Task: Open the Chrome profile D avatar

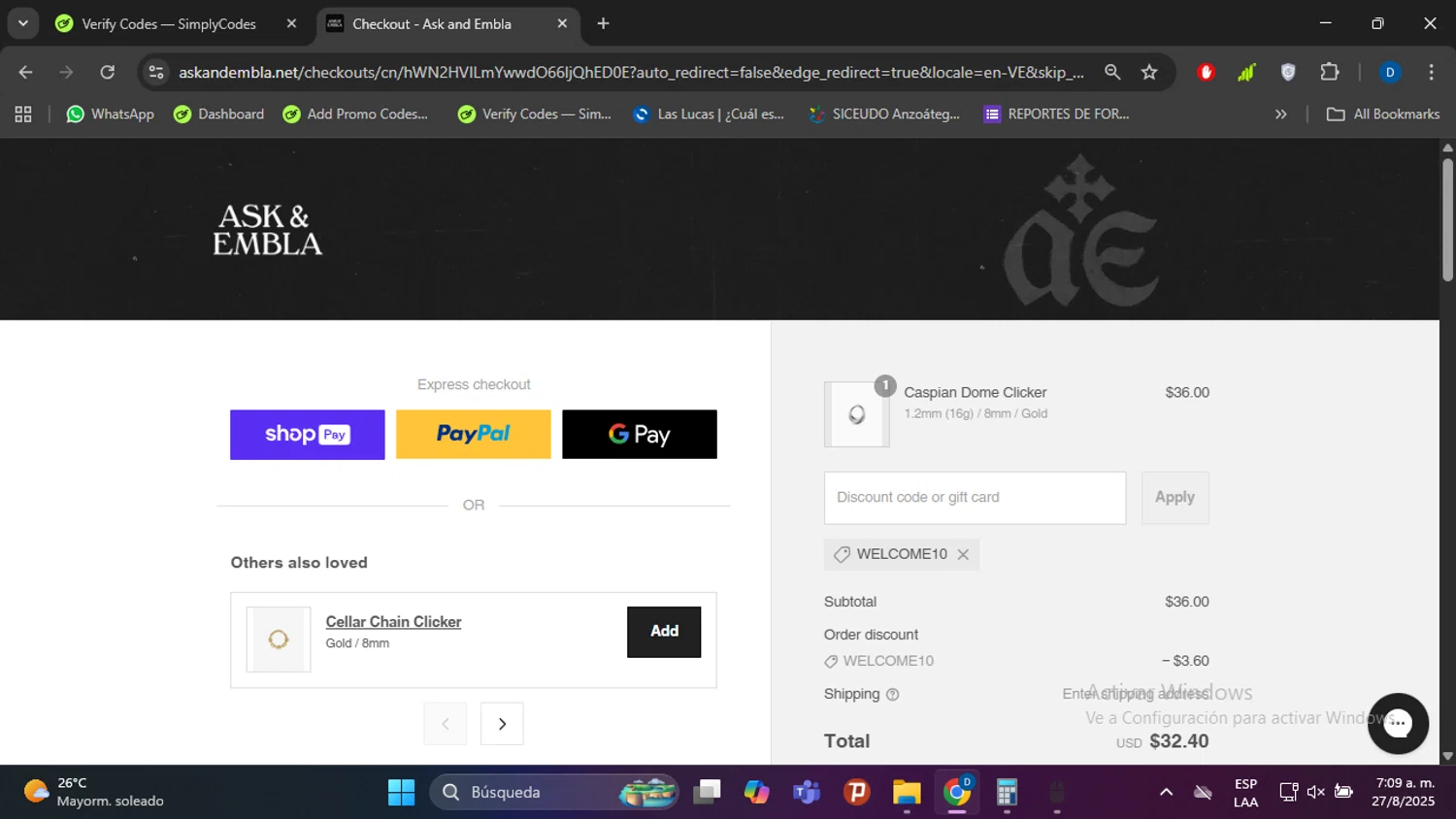Action: (x=1390, y=72)
